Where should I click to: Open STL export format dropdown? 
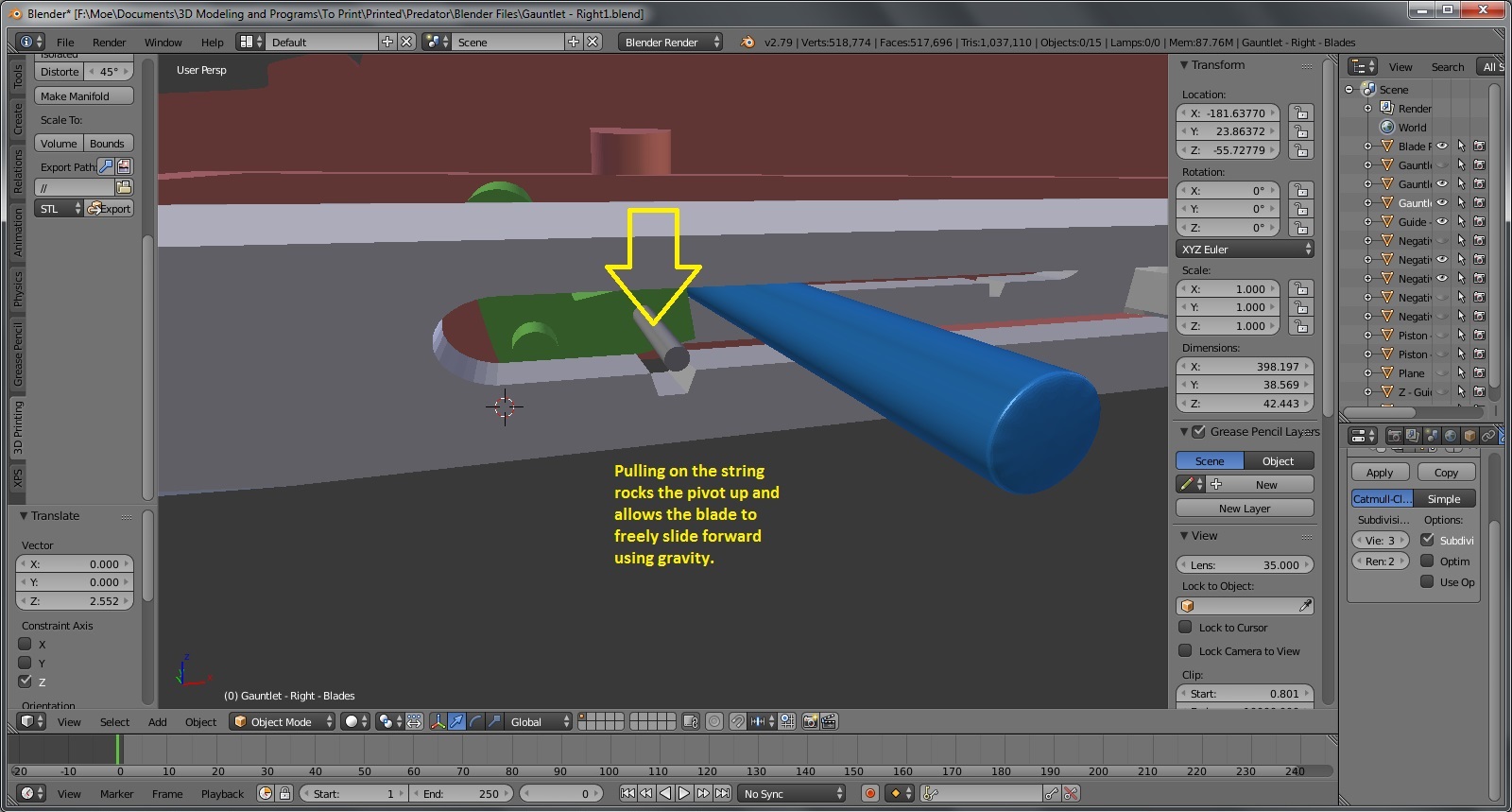[59, 209]
